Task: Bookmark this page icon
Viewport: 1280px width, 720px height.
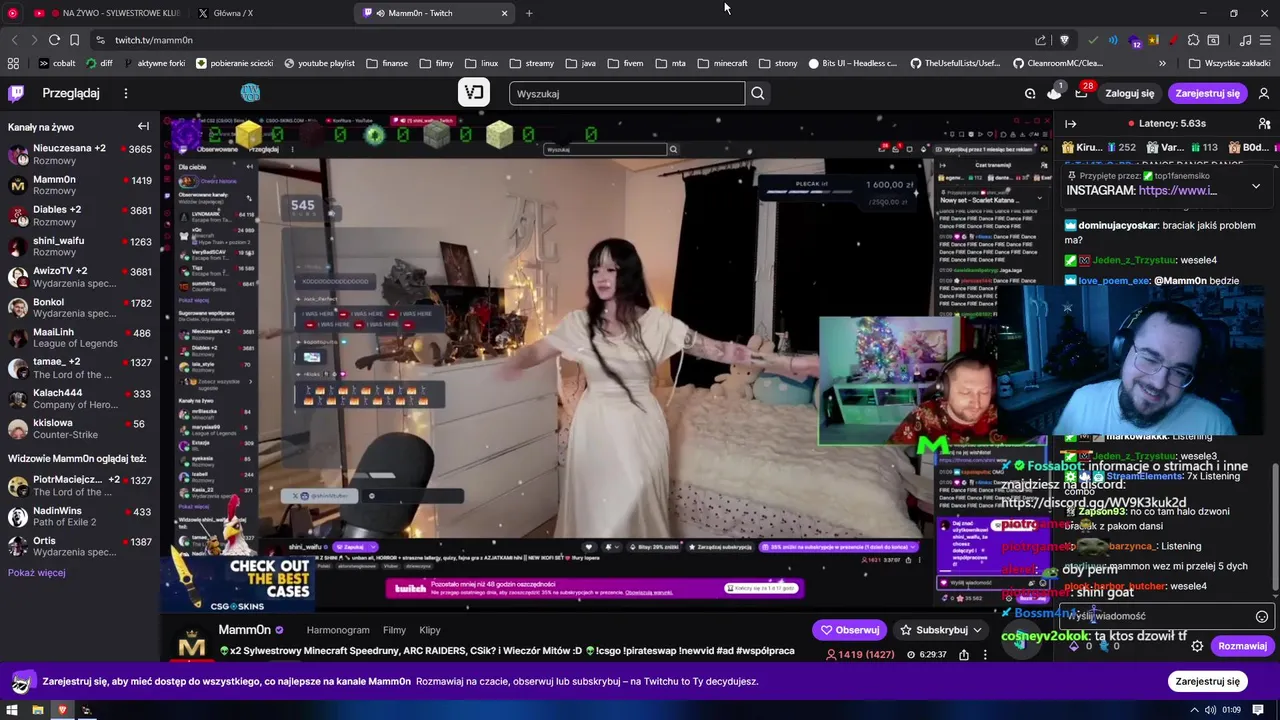Action: 74,40
